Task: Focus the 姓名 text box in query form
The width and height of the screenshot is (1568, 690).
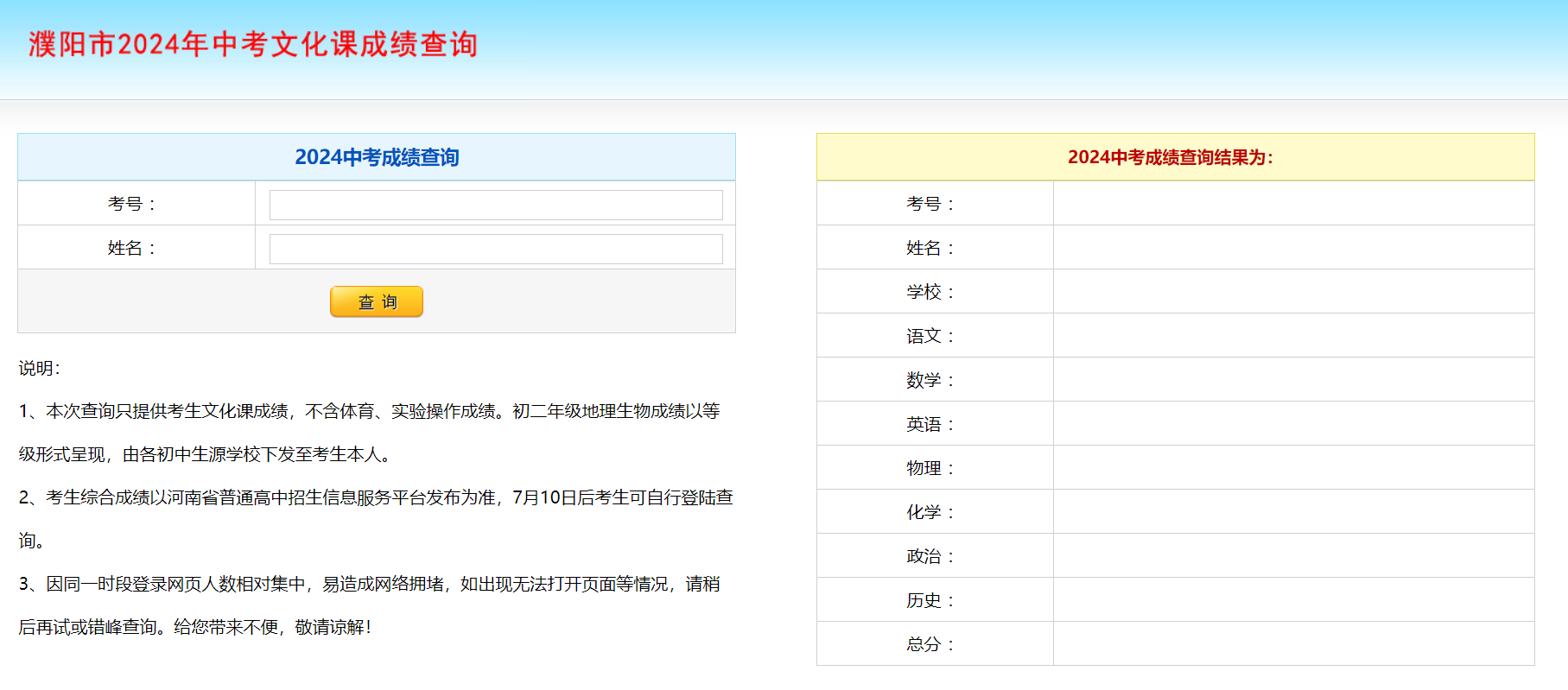Action: 495,249
